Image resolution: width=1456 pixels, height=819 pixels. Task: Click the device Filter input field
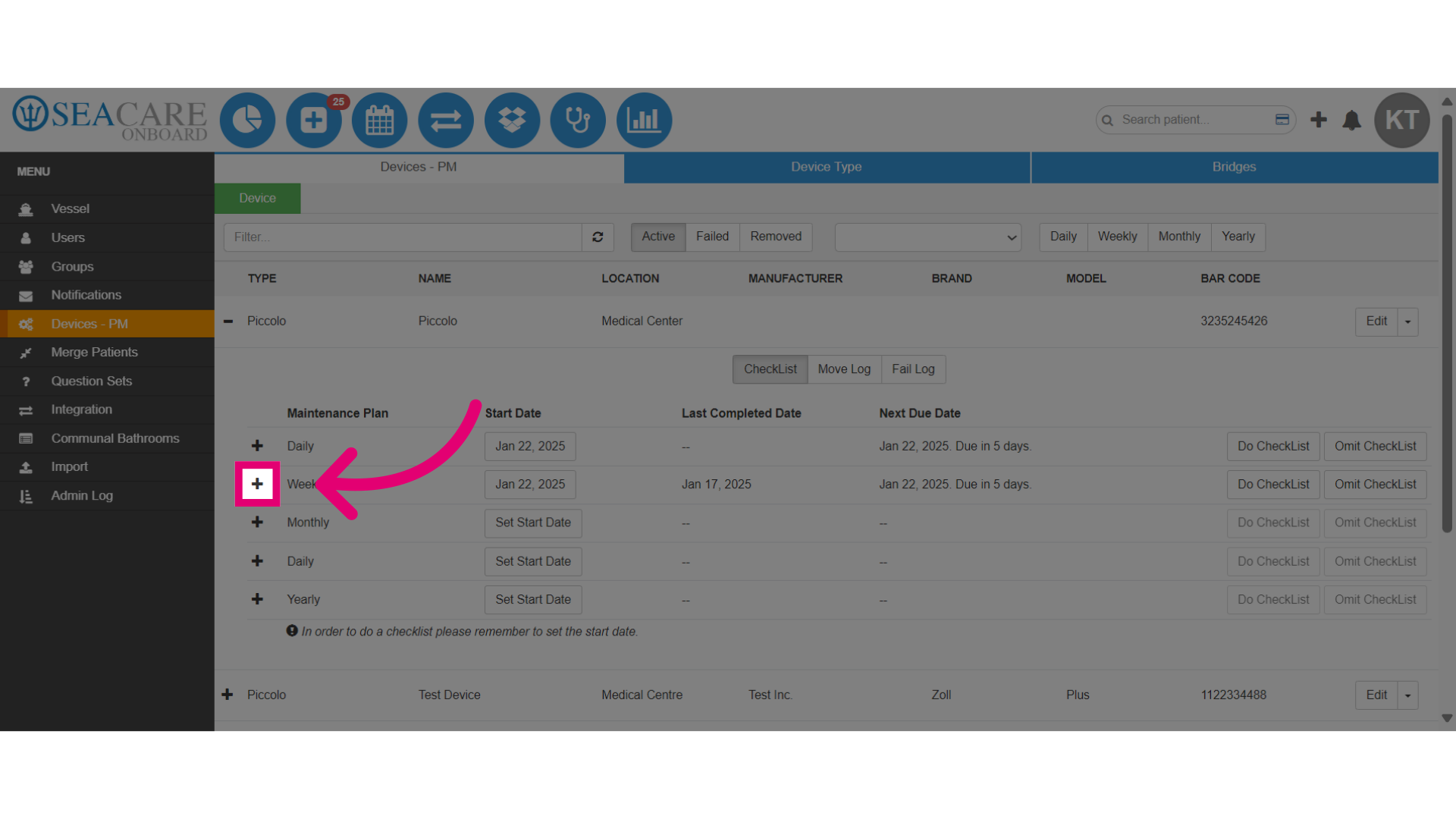[x=403, y=237]
